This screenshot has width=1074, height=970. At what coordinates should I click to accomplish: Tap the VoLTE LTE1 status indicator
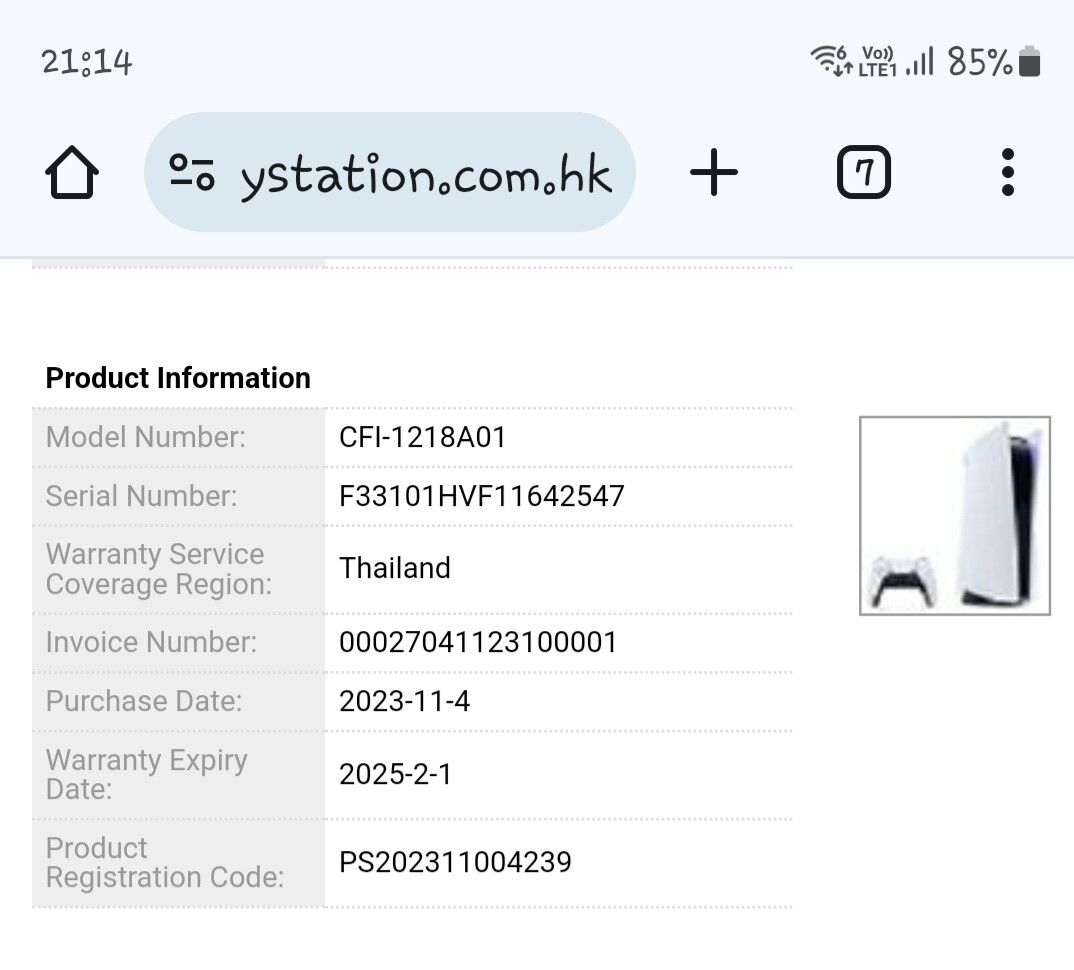[877, 62]
